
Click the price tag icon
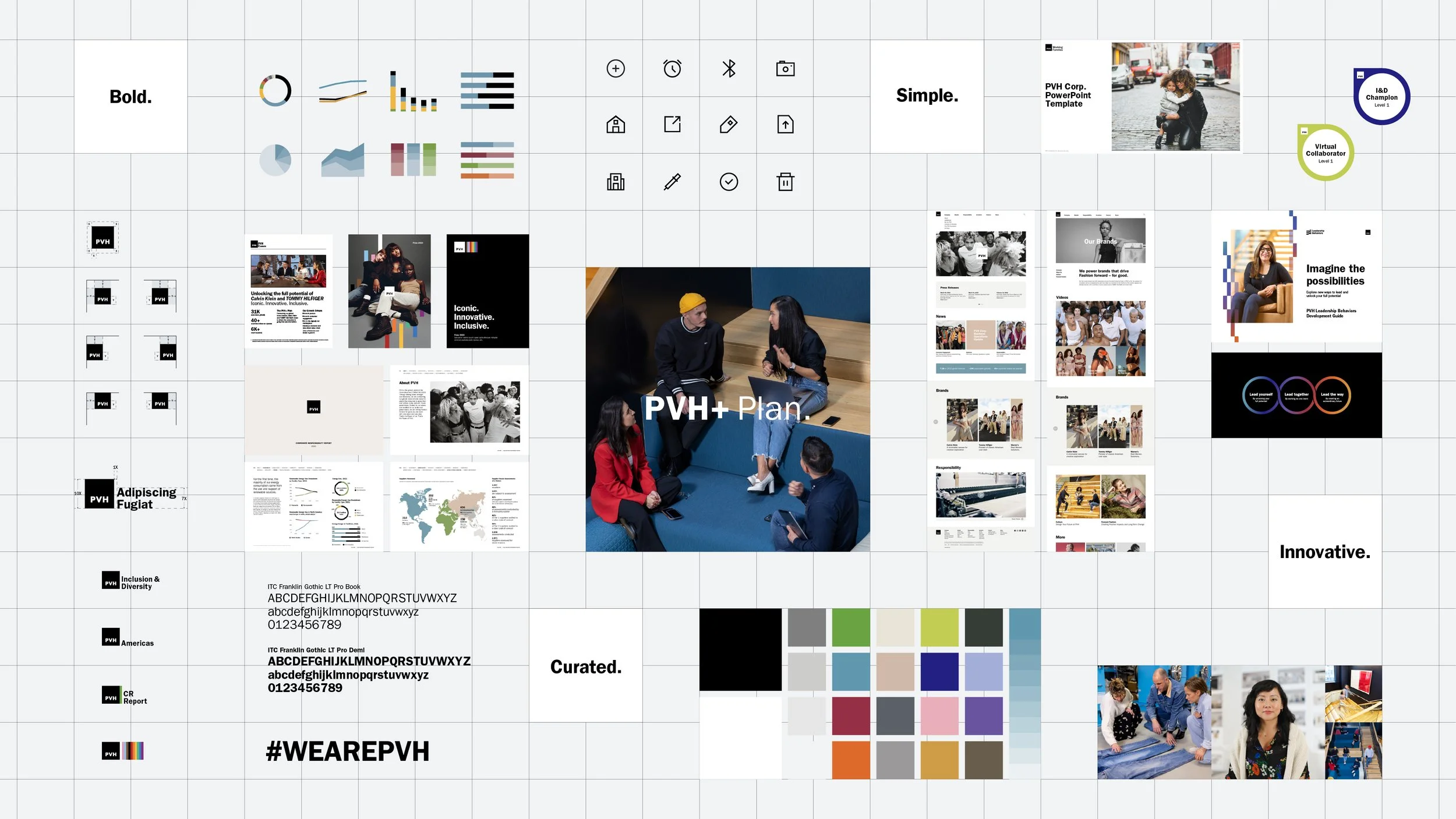729,125
